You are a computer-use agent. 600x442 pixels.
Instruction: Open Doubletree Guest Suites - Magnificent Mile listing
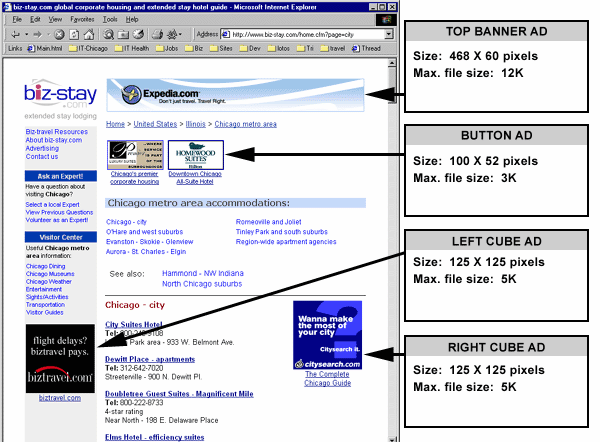[179, 394]
